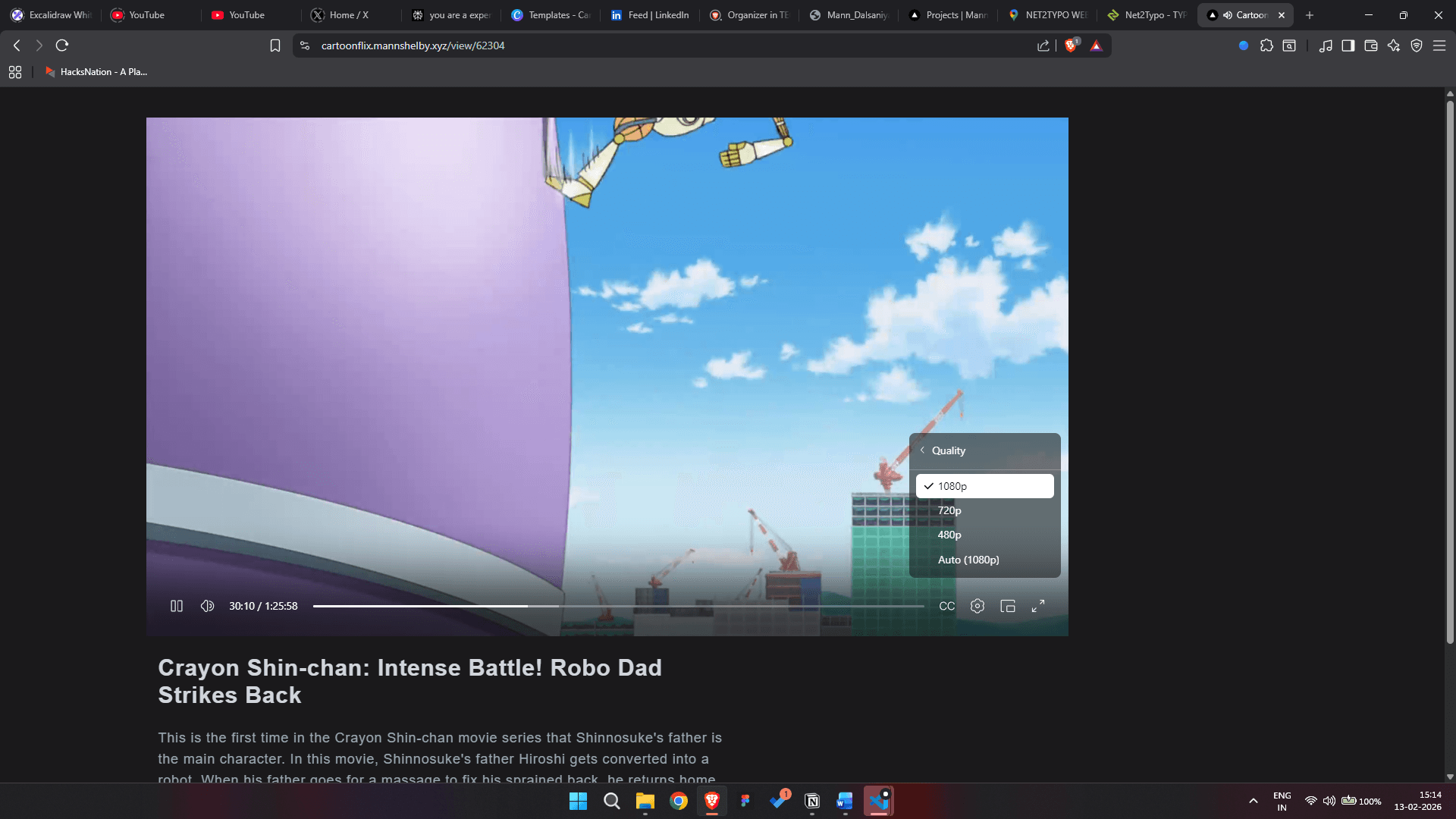This screenshot has width=1456, height=819.
Task: Open Microsoft Word from taskbar
Action: [x=845, y=801]
